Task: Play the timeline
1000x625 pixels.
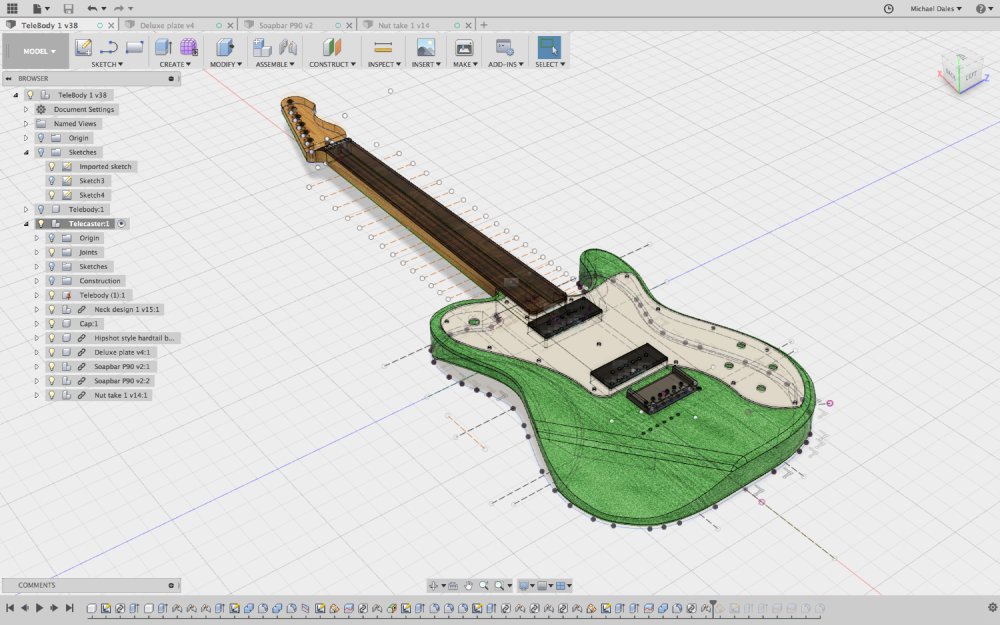Action: pyautogui.click(x=39, y=608)
